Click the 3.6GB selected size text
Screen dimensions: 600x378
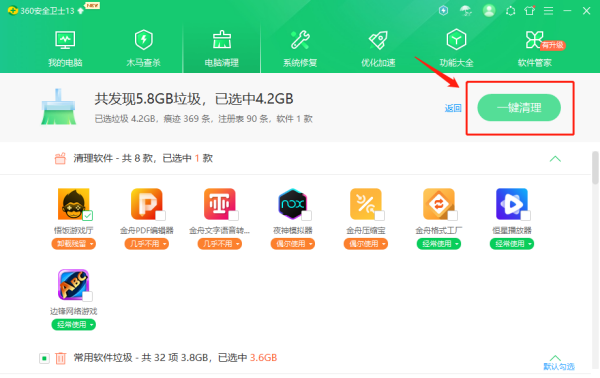tap(263, 358)
